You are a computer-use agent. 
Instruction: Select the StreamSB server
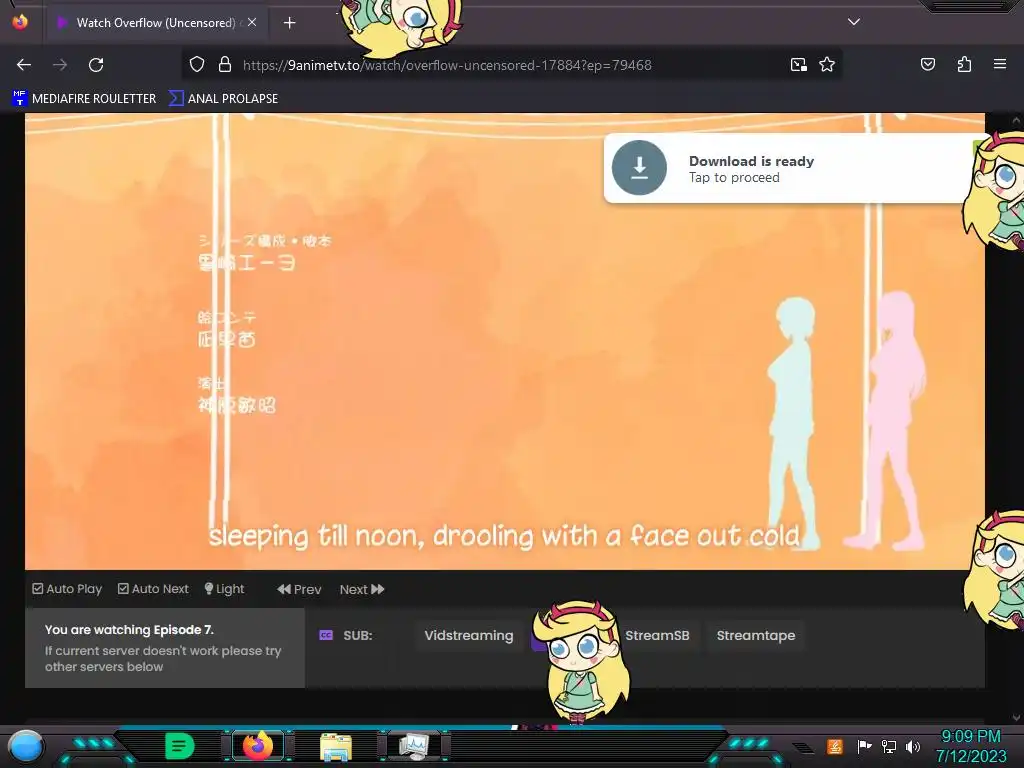point(657,635)
